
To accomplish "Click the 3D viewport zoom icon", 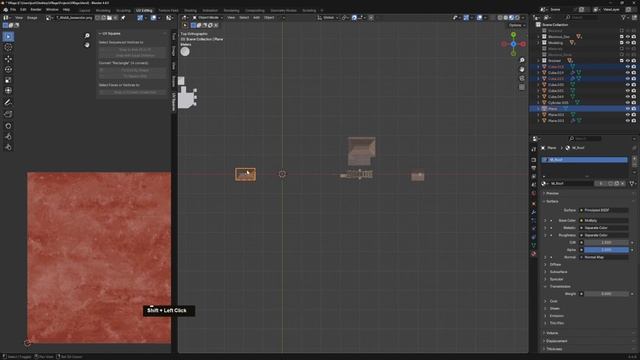I will tap(522, 60).
